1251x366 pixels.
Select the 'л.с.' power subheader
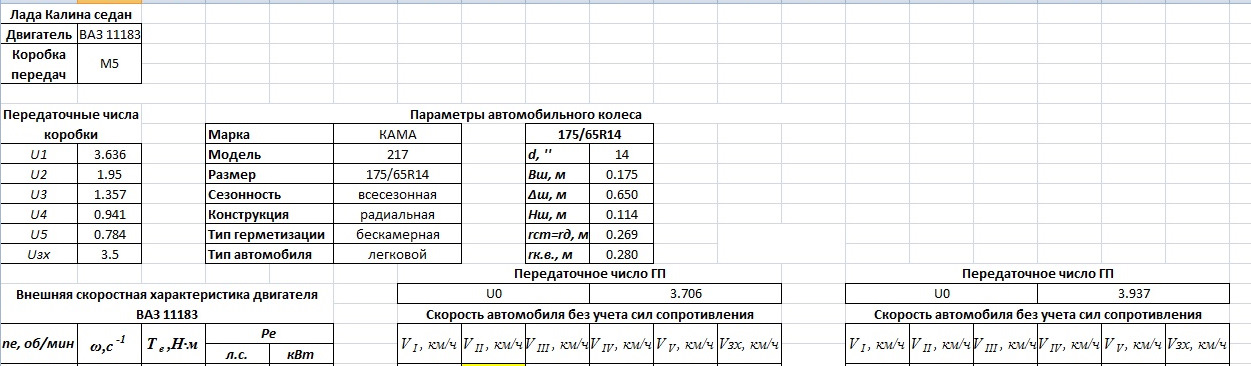237,355
